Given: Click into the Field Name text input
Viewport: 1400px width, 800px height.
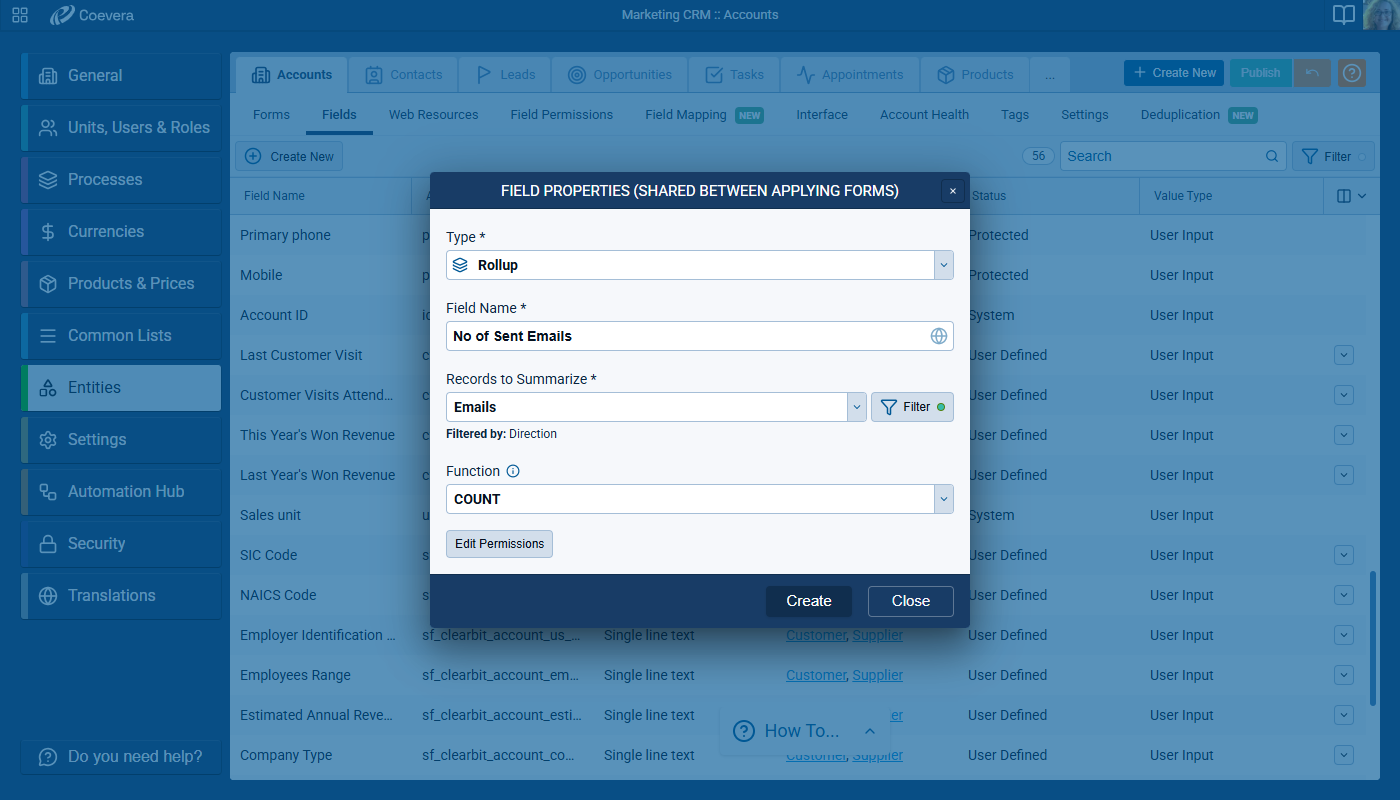Looking at the screenshot, I should [x=685, y=336].
